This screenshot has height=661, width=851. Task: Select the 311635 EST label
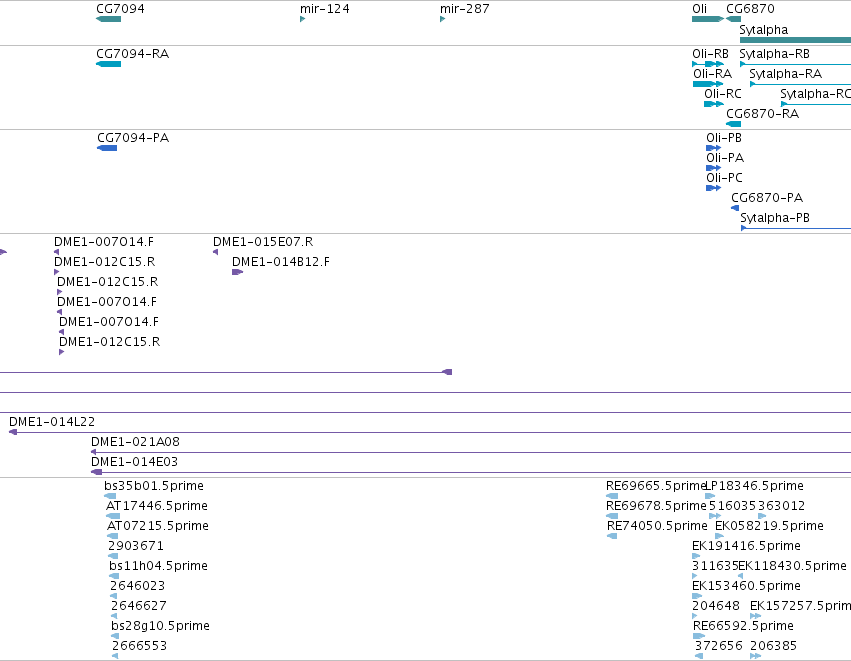coord(715,566)
